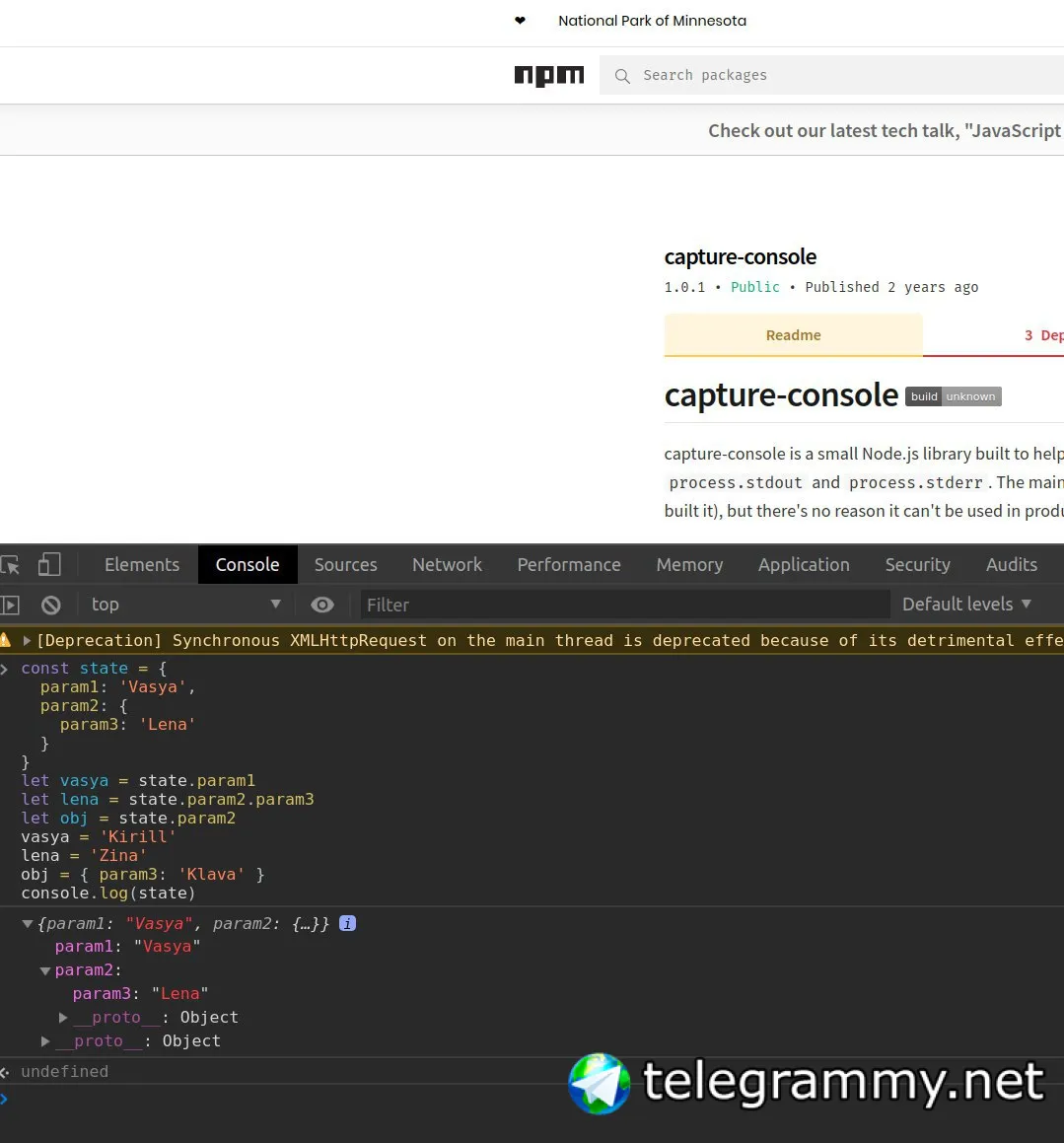The image size is (1064, 1143).
Task: Click the Public label
Action: [x=755, y=287]
